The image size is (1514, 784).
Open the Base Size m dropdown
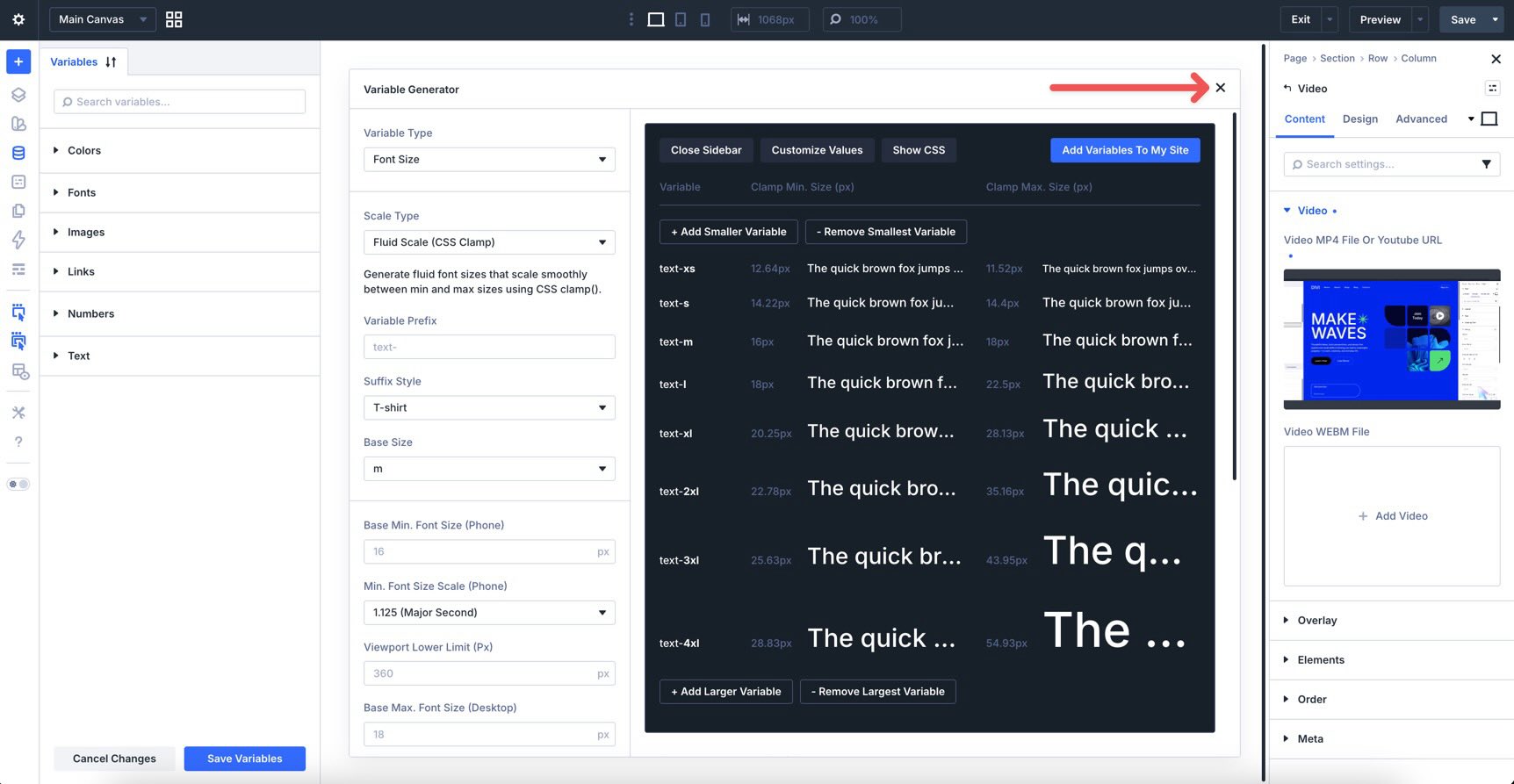(x=489, y=469)
